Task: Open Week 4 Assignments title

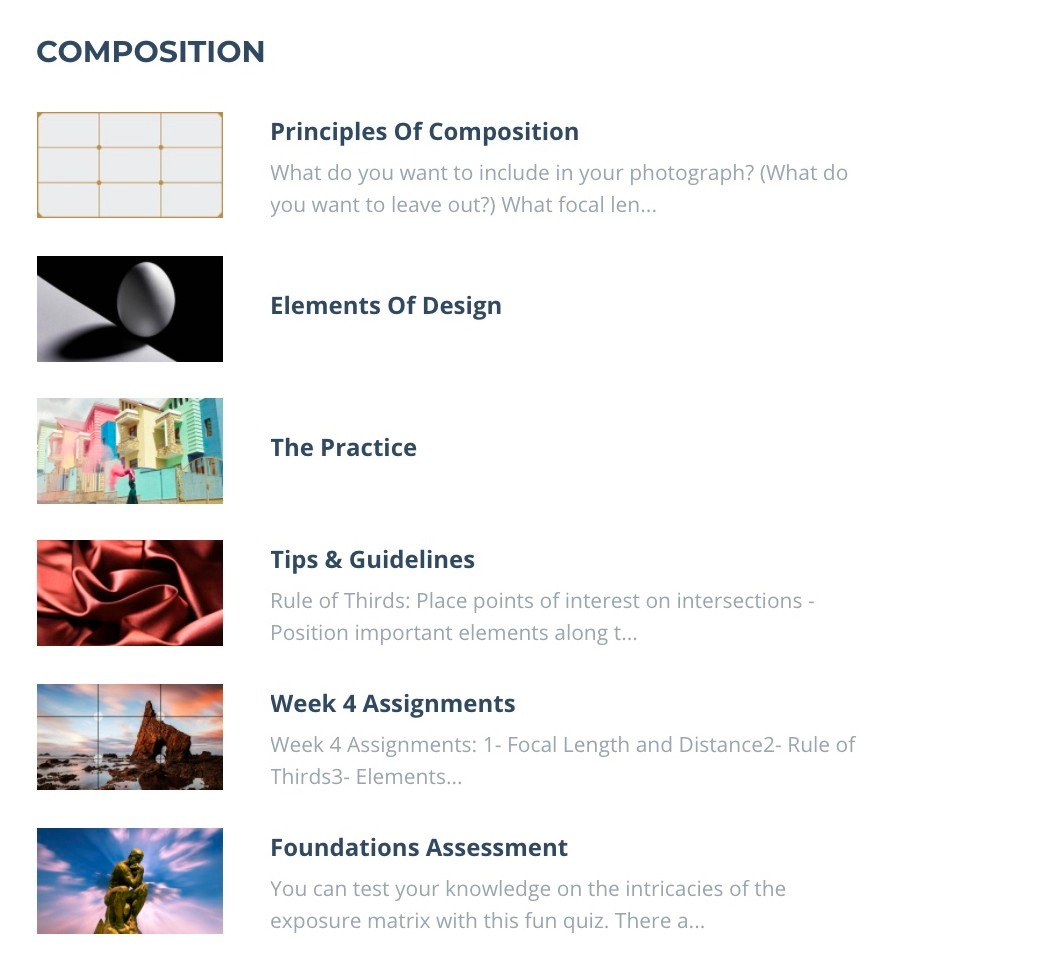Action: (393, 703)
